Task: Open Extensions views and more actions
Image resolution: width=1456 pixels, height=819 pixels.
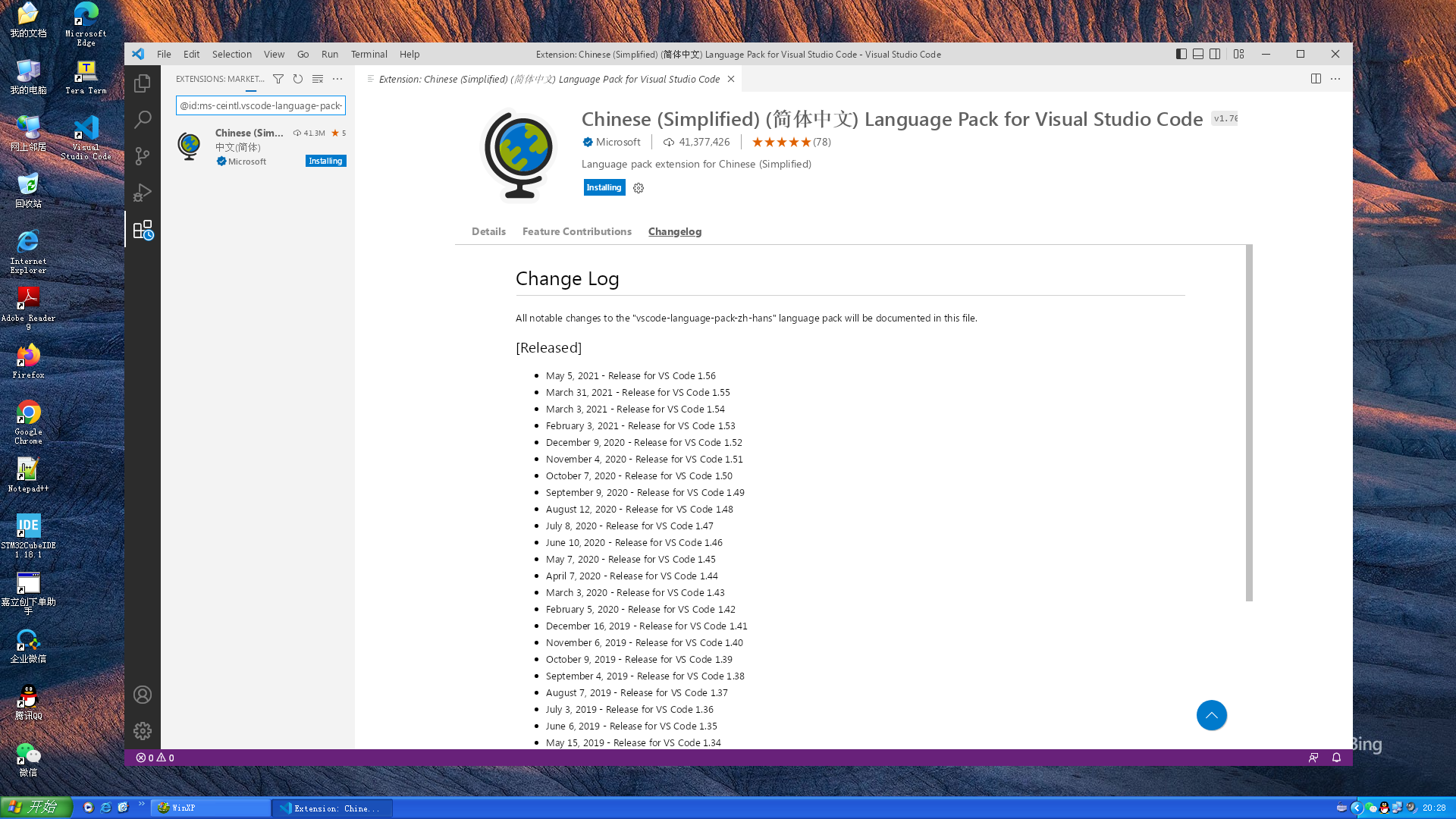Action: click(337, 79)
